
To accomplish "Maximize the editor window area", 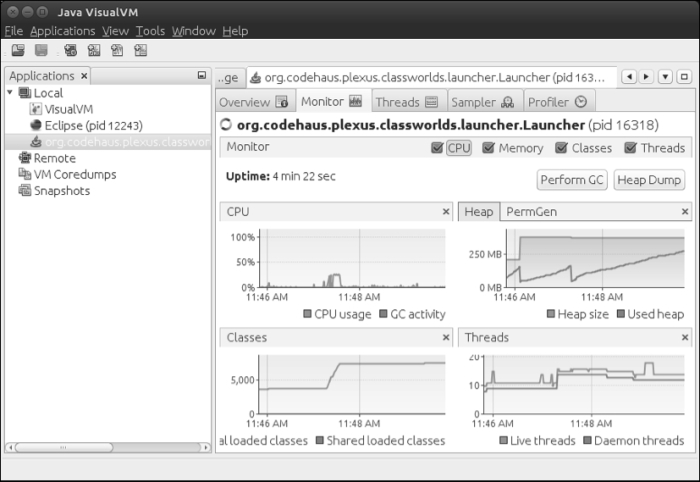I will (684, 77).
